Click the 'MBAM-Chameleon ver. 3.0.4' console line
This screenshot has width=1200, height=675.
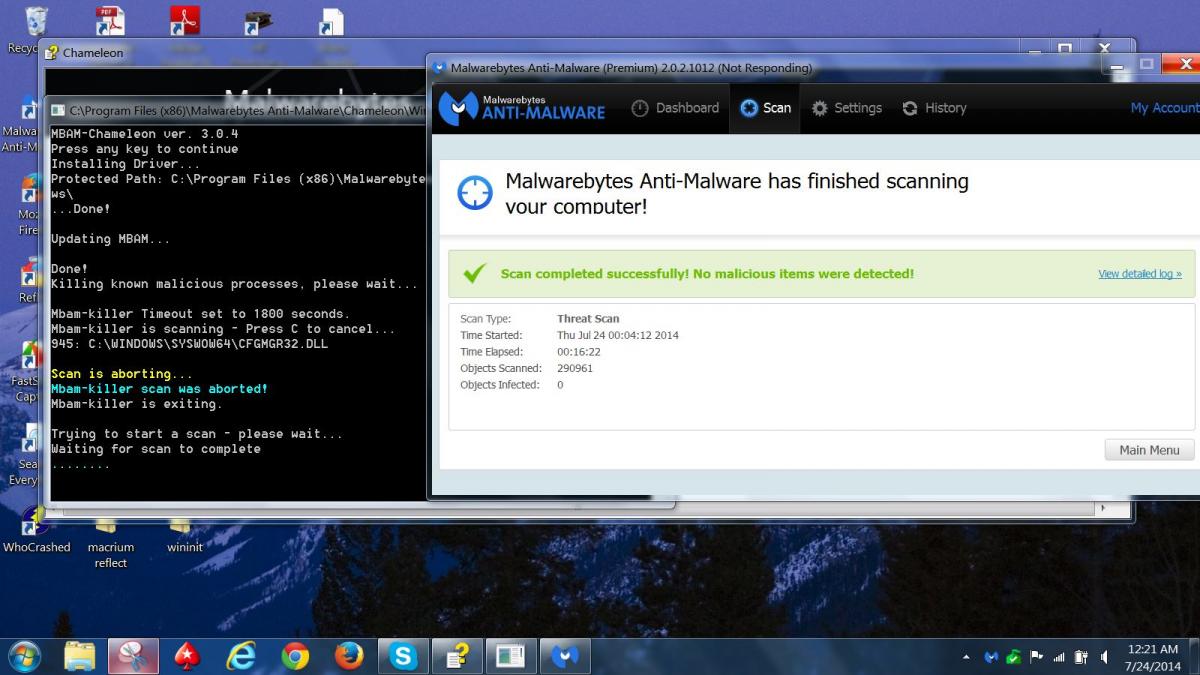click(x=144, y=134)
